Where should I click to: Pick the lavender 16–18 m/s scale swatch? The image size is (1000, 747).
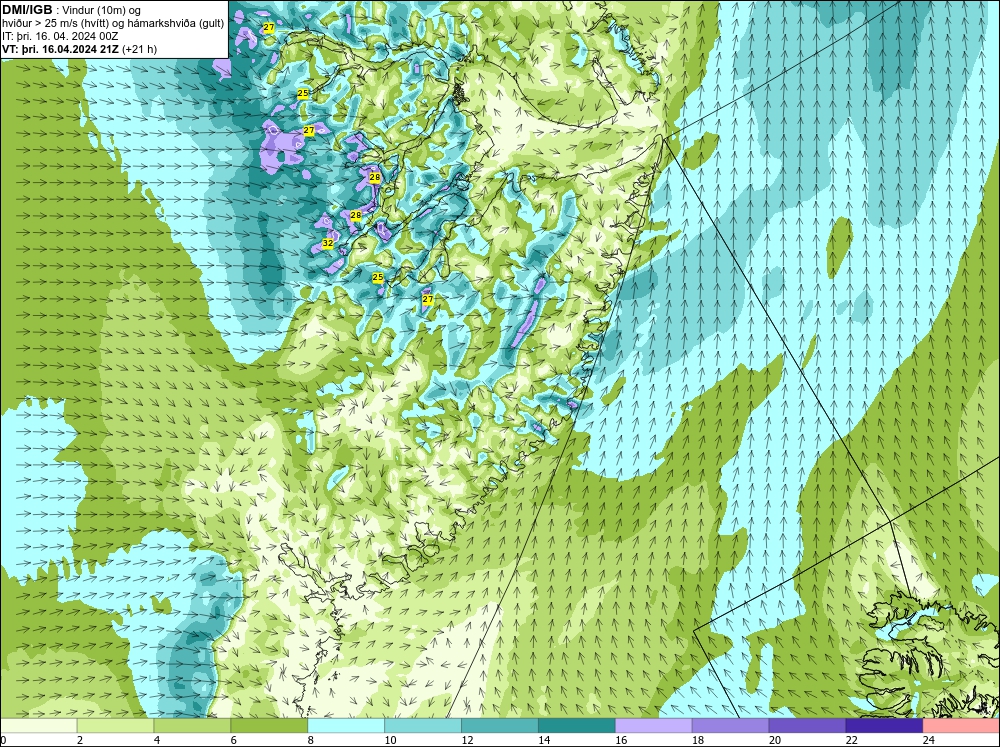(653, 725)
